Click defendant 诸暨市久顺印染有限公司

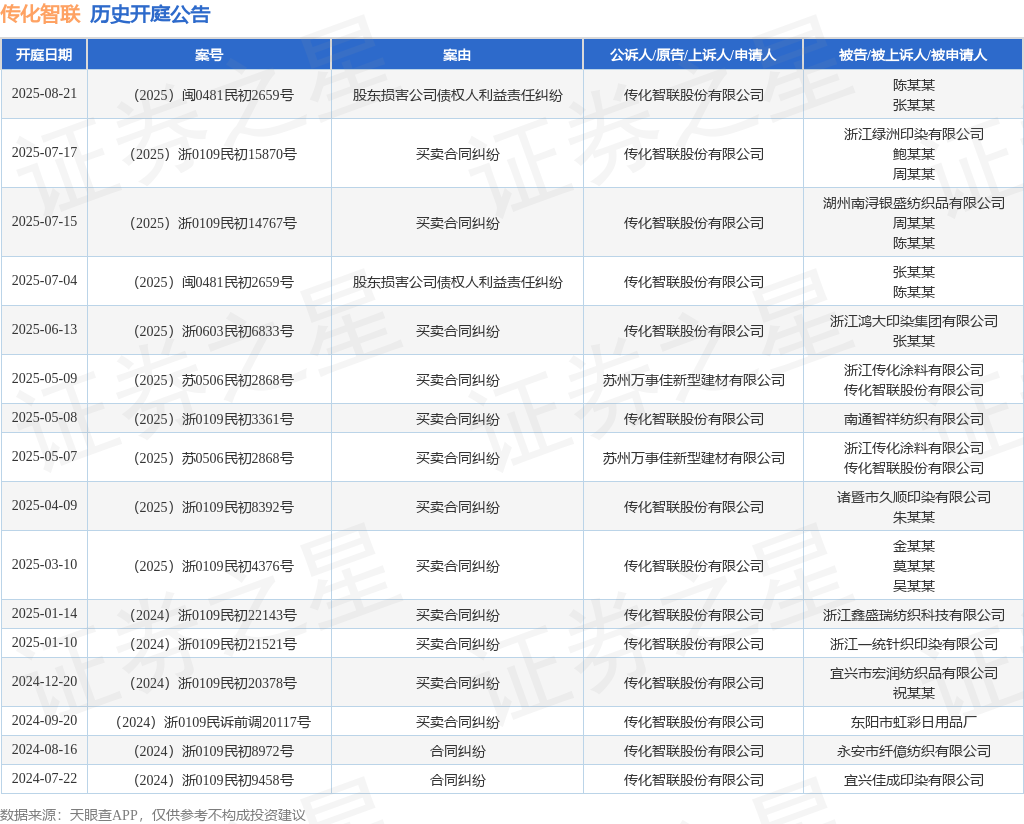click(914, 497)
